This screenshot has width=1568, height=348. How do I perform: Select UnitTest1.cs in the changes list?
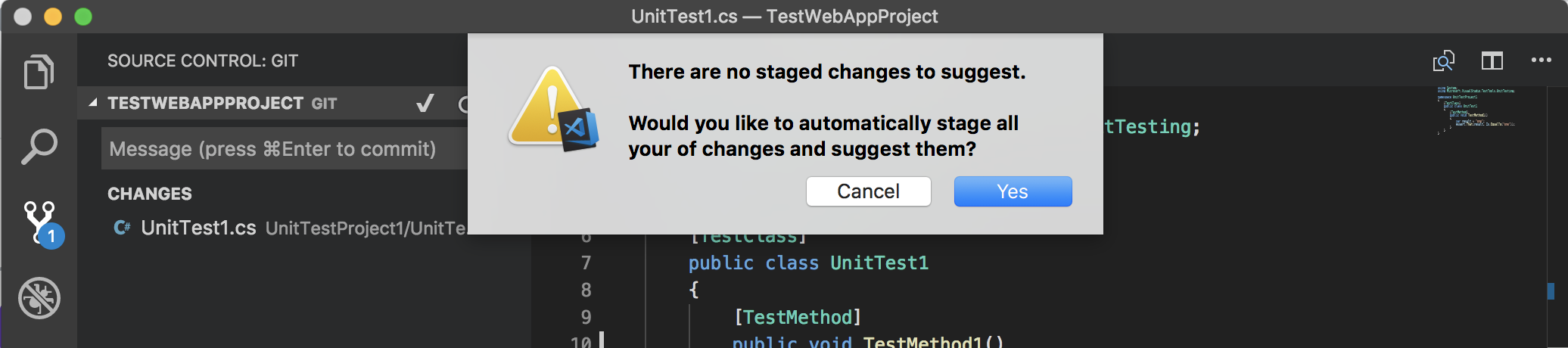pos(198,228)
